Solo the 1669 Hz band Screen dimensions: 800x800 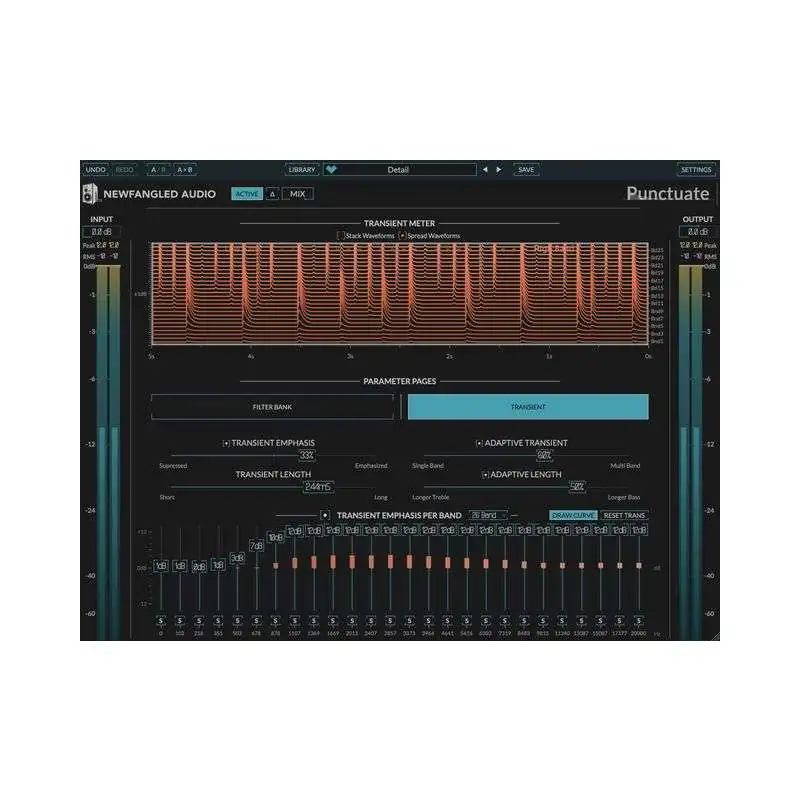click(333, 621)
